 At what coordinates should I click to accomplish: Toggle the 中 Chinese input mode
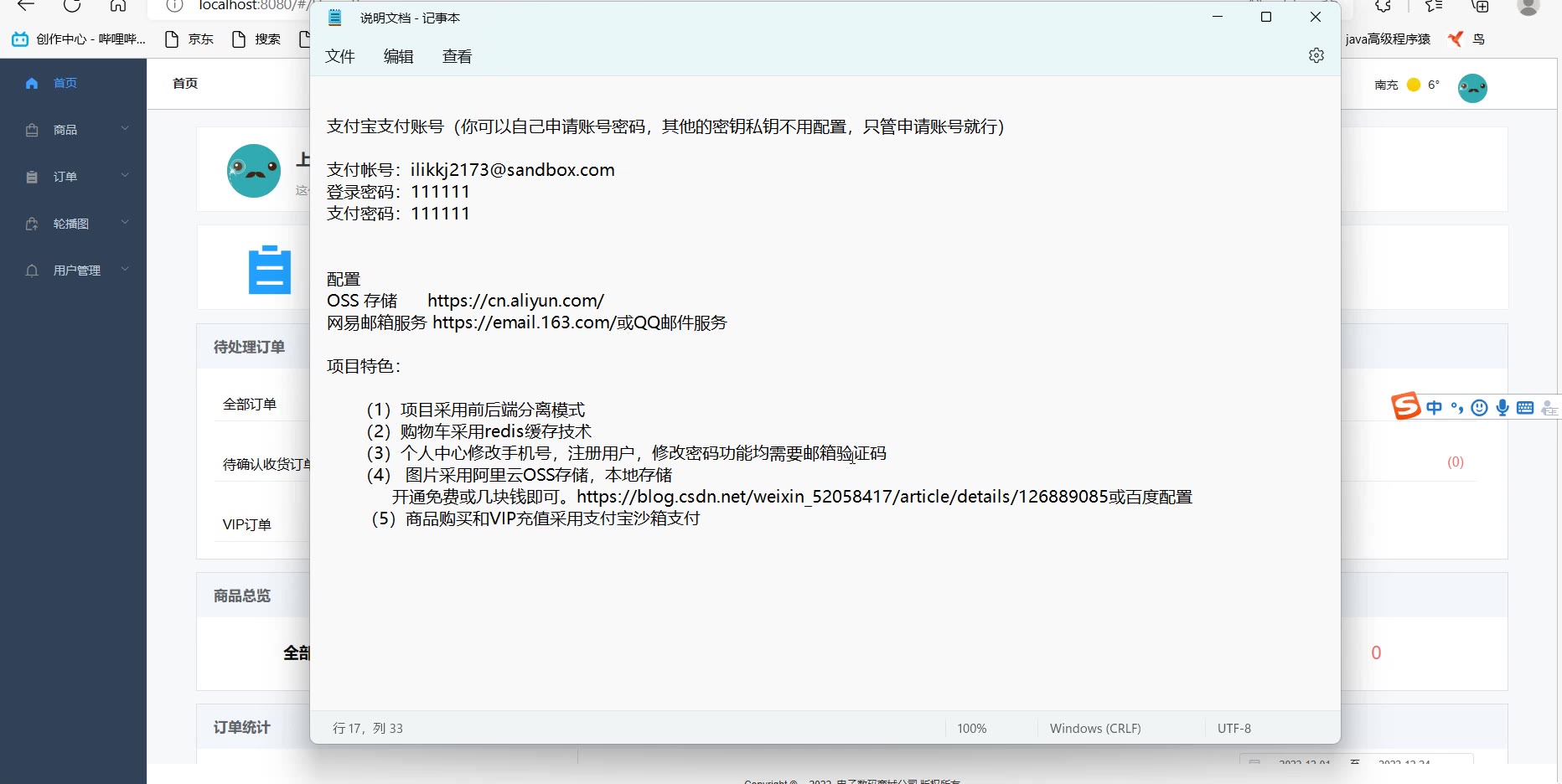click(x=1435, y=408)
